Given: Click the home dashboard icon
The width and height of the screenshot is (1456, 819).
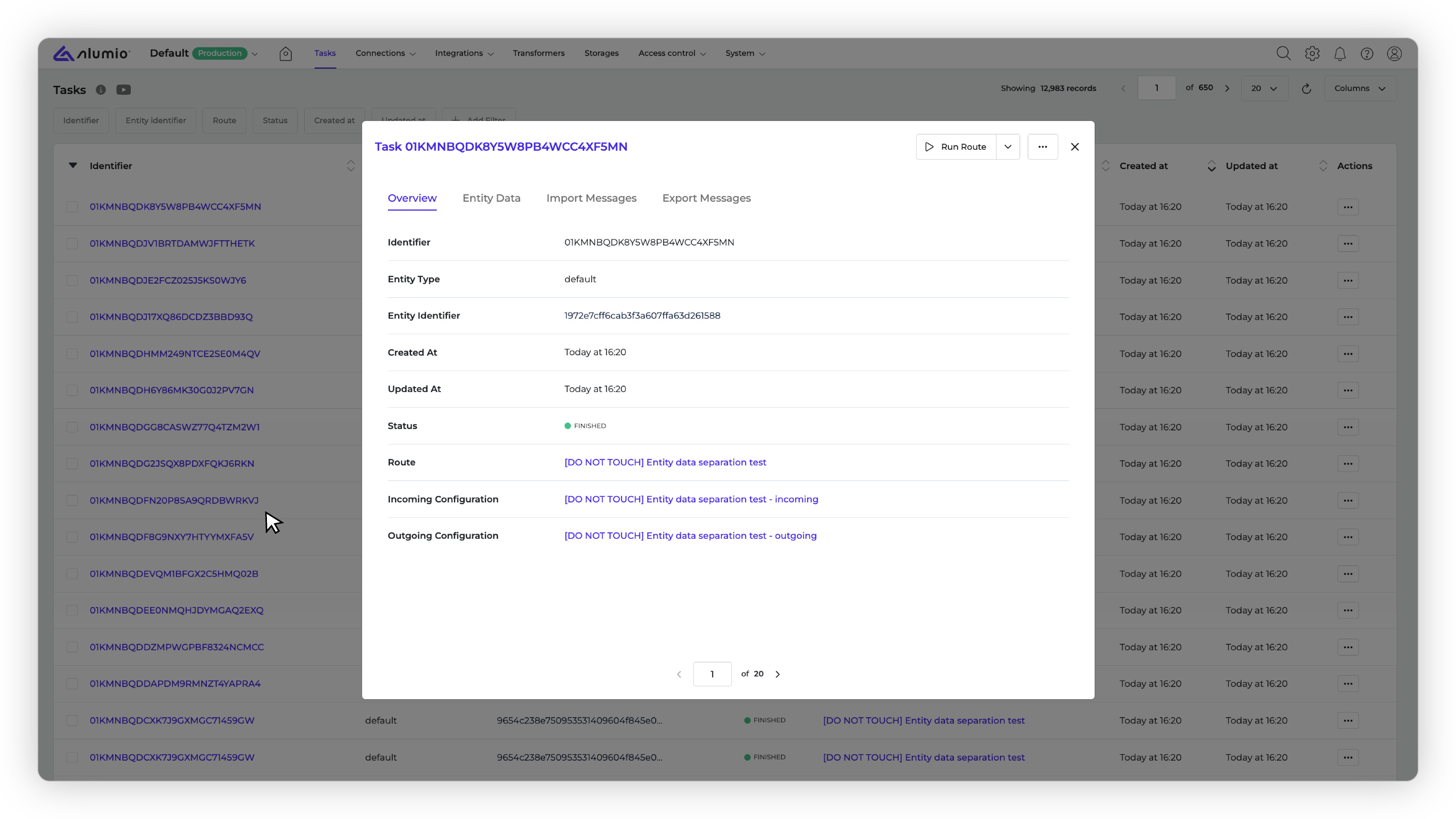Looking at the screenshot, I should 286,53.
